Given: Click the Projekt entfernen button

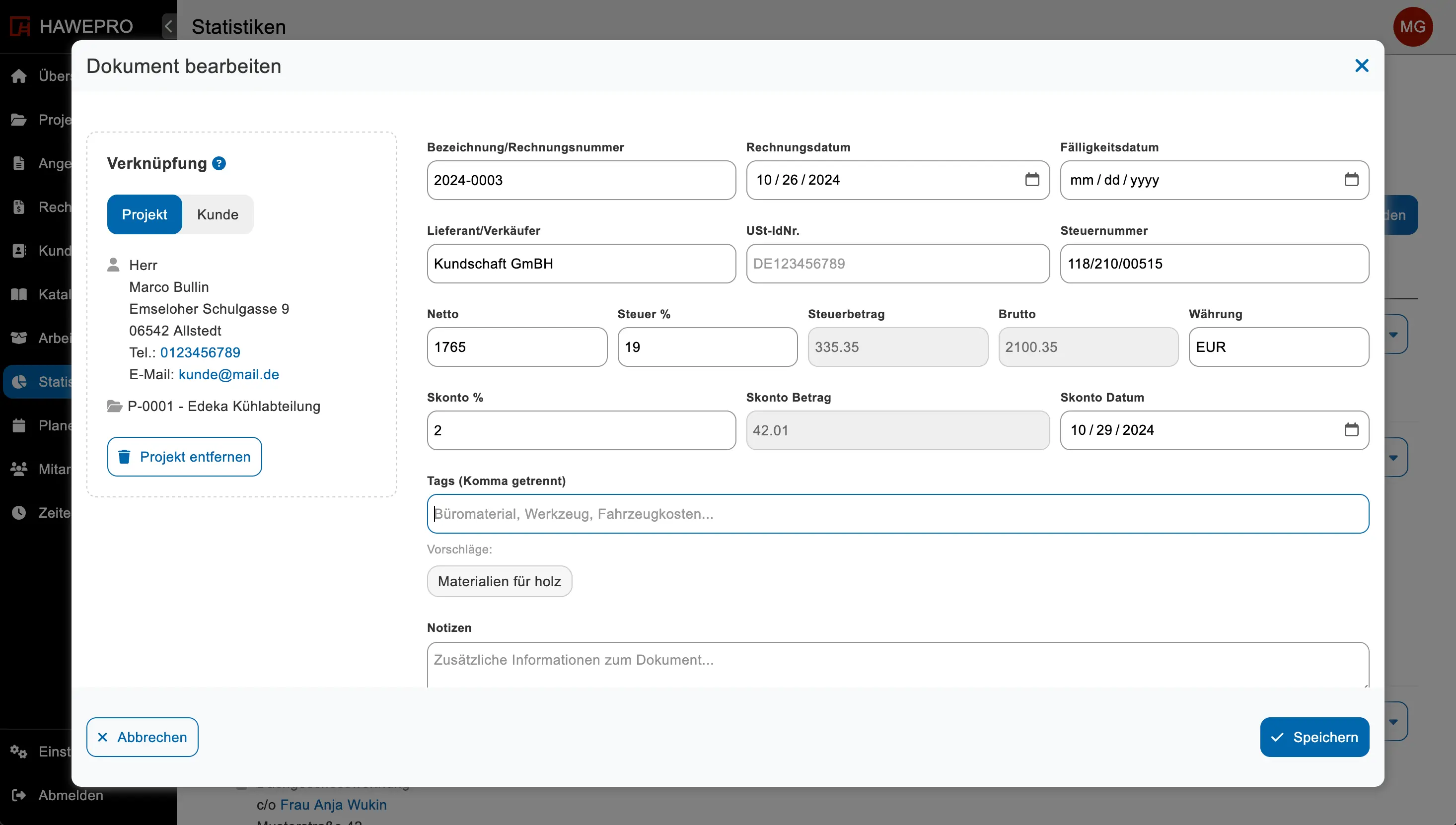Looking at the screenshot, I should point(184,457).
